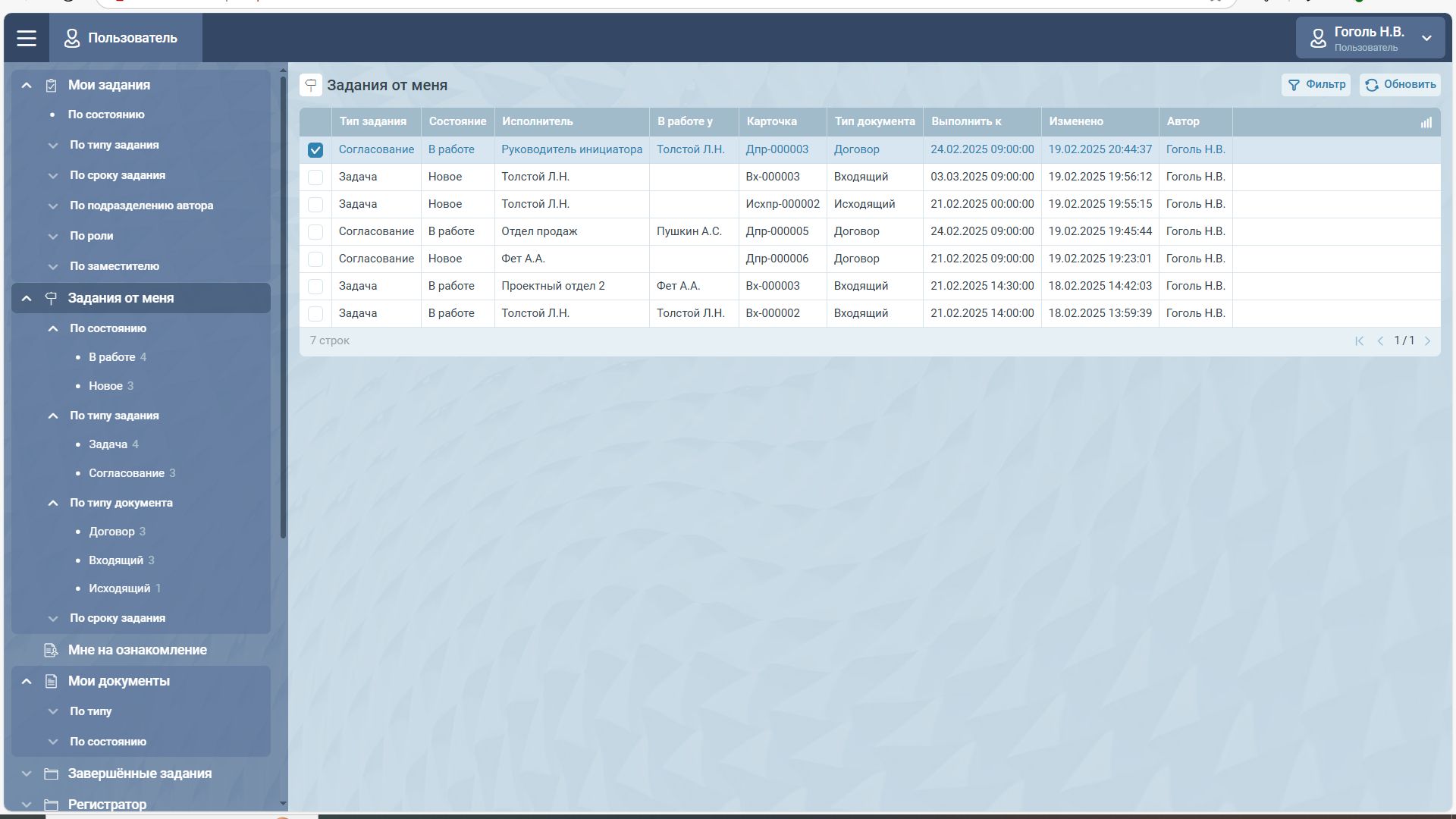Click the Завершённые задания folder icon

[51, 773]
